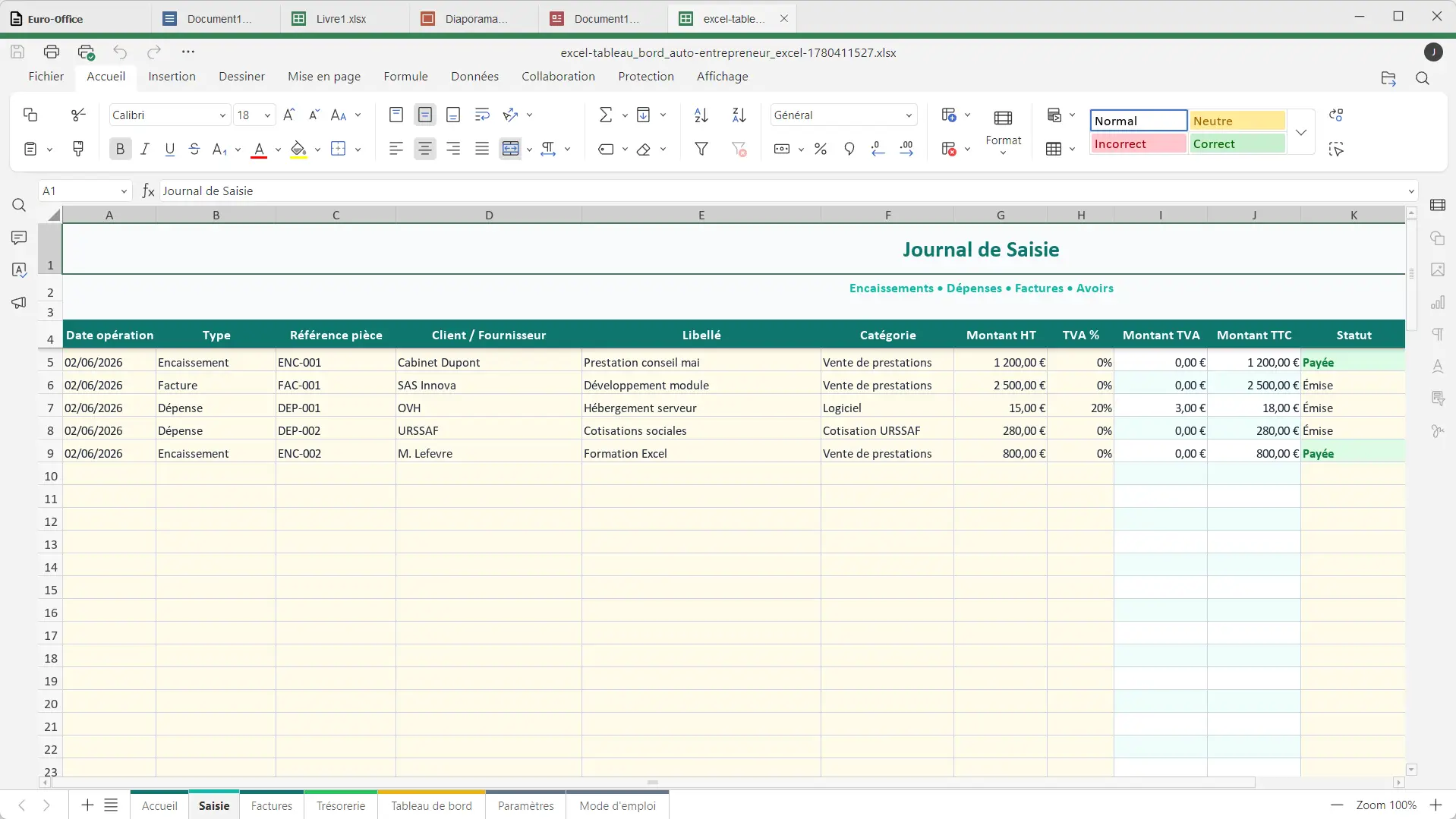Click the Increase decimal icon
The height and width of the screenshot is (819, 1456).
(x=906, y=149)
